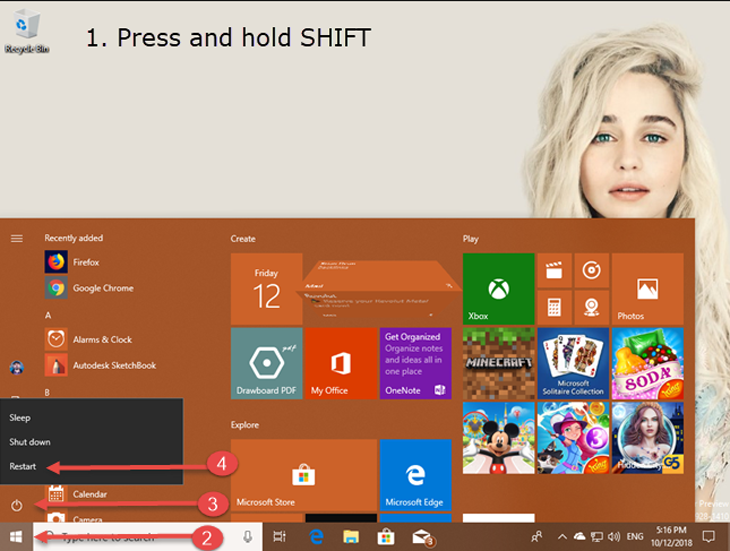
Task: Open the Xbox tile
Action: [499, 289]
